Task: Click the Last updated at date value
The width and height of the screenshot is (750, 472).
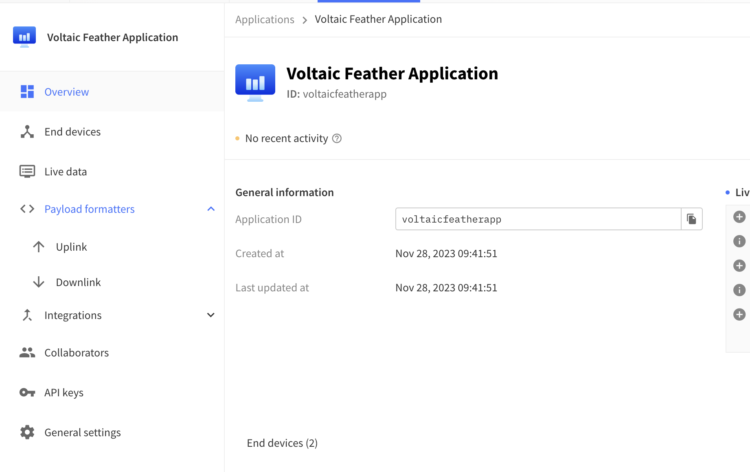Action: pos(446,288)
